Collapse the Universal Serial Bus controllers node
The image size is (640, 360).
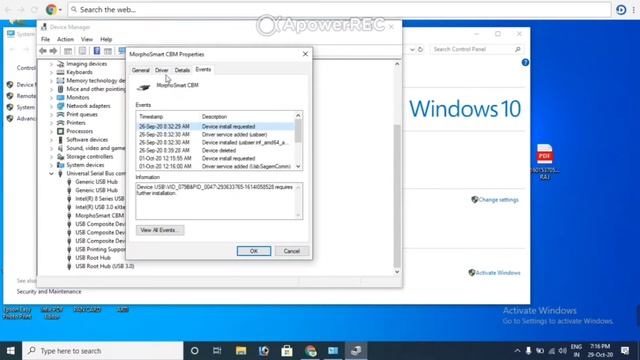(51, 173)
